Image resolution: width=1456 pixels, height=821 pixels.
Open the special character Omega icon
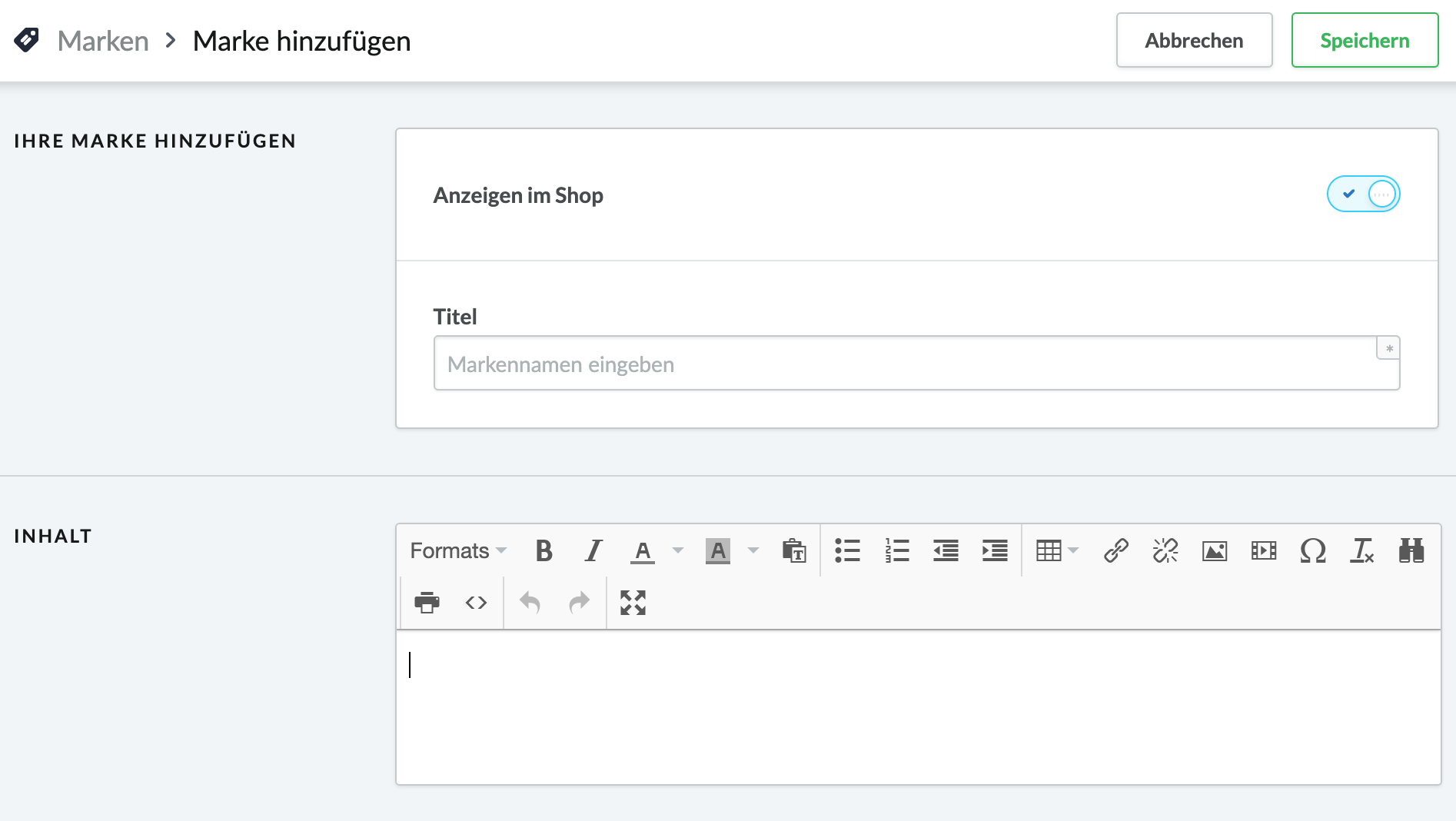point(1312,550)
